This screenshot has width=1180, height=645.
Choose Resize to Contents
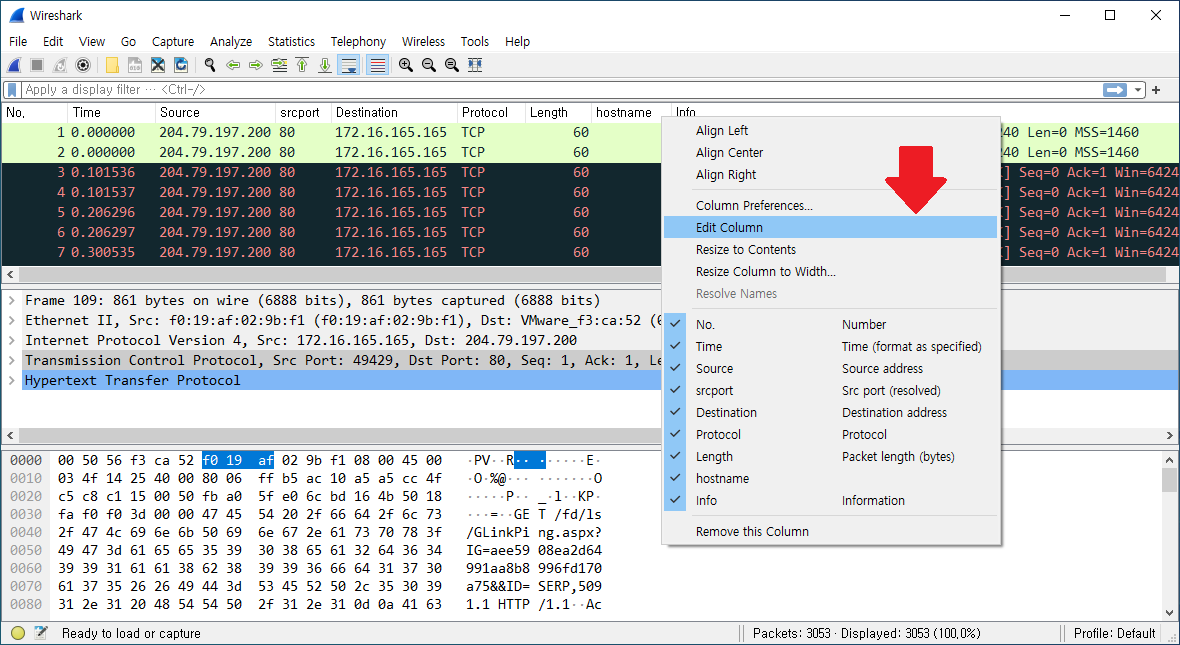click(x=830, y=249)
